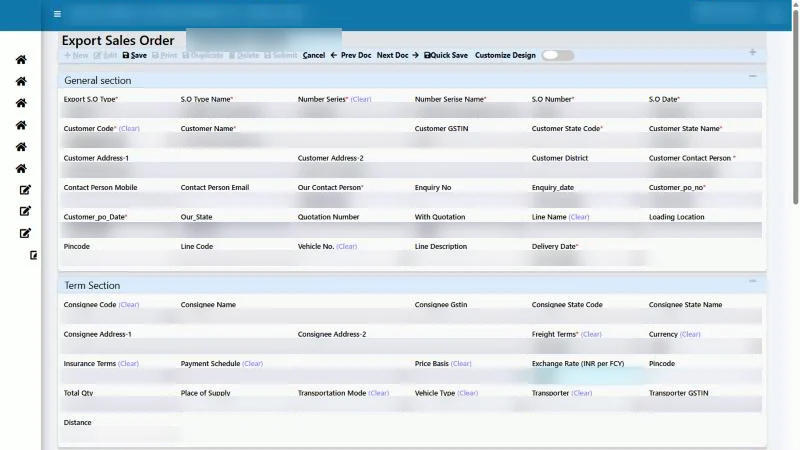Image resolution: width=800 pixels, height=450 pixels.
Task: Select the Customer Address-1 input
Action: point(177,170)
